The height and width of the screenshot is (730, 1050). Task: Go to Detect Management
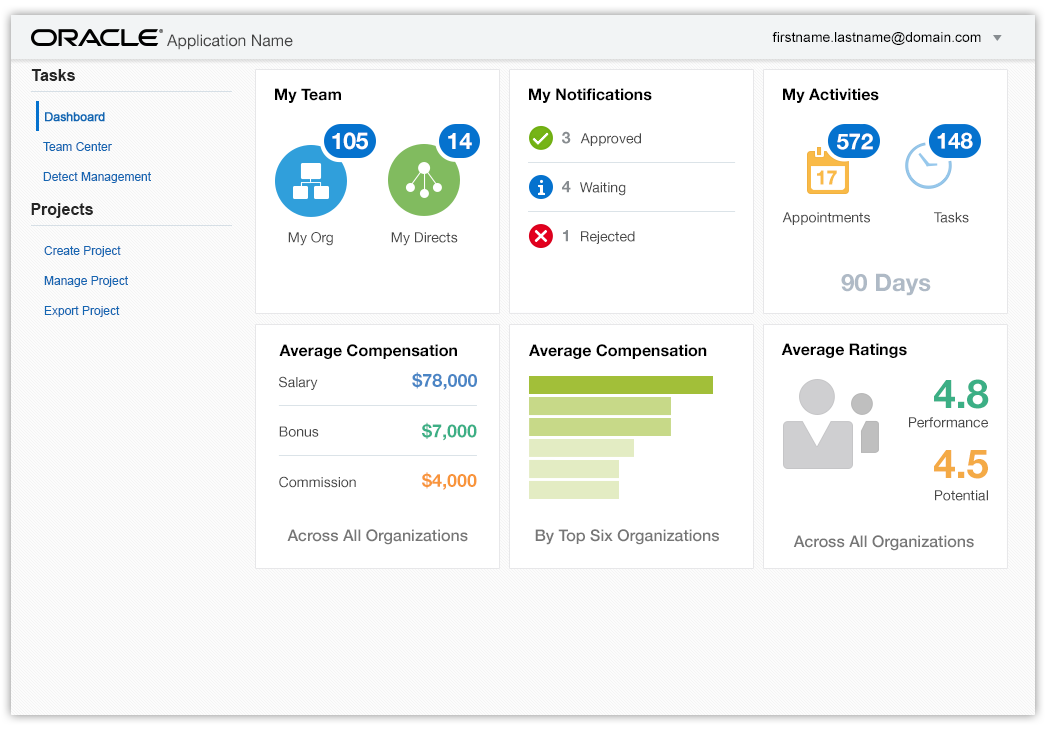coord(97,177)
